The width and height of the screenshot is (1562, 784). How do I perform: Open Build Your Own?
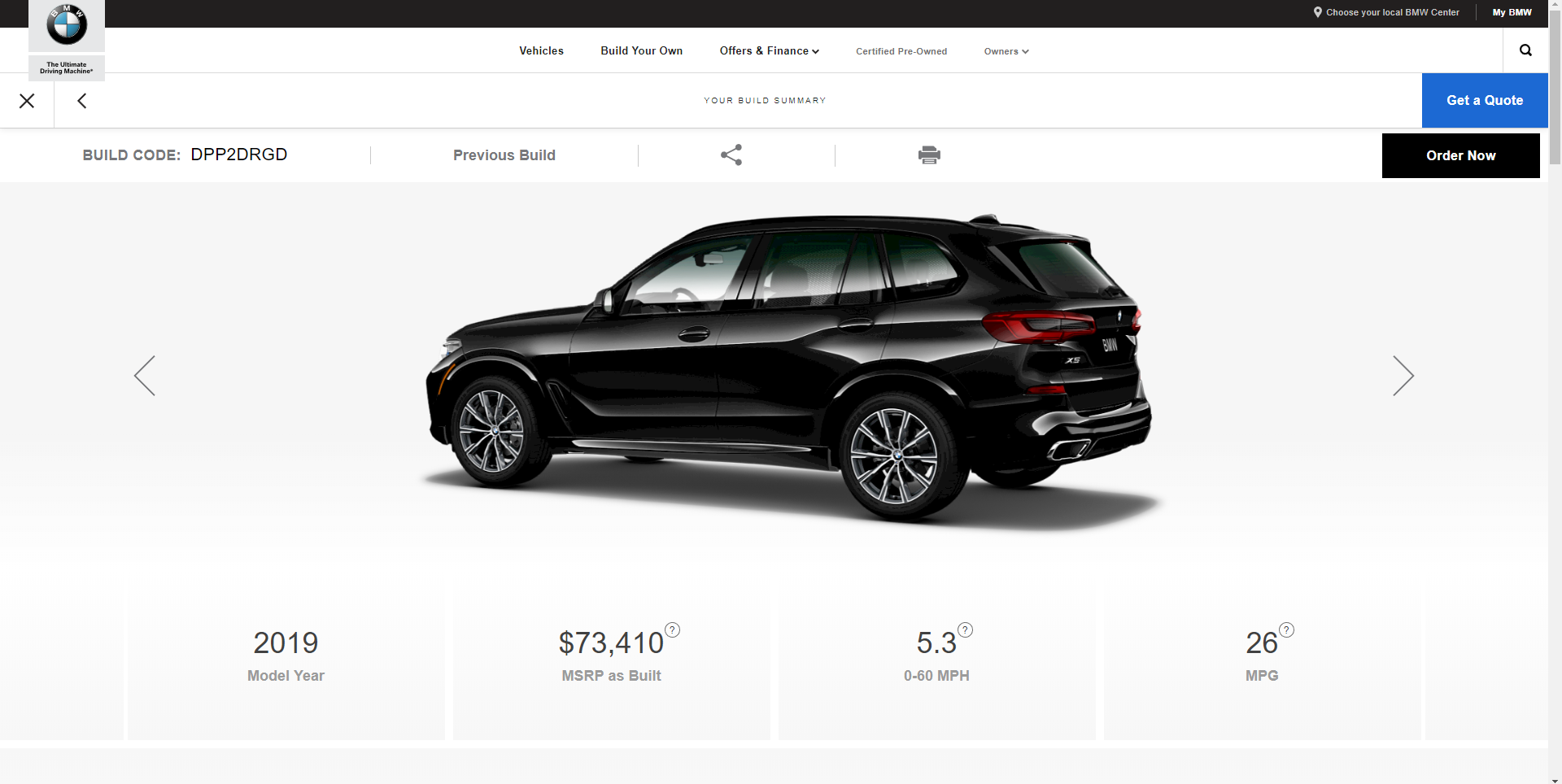(x=641, y=50)
